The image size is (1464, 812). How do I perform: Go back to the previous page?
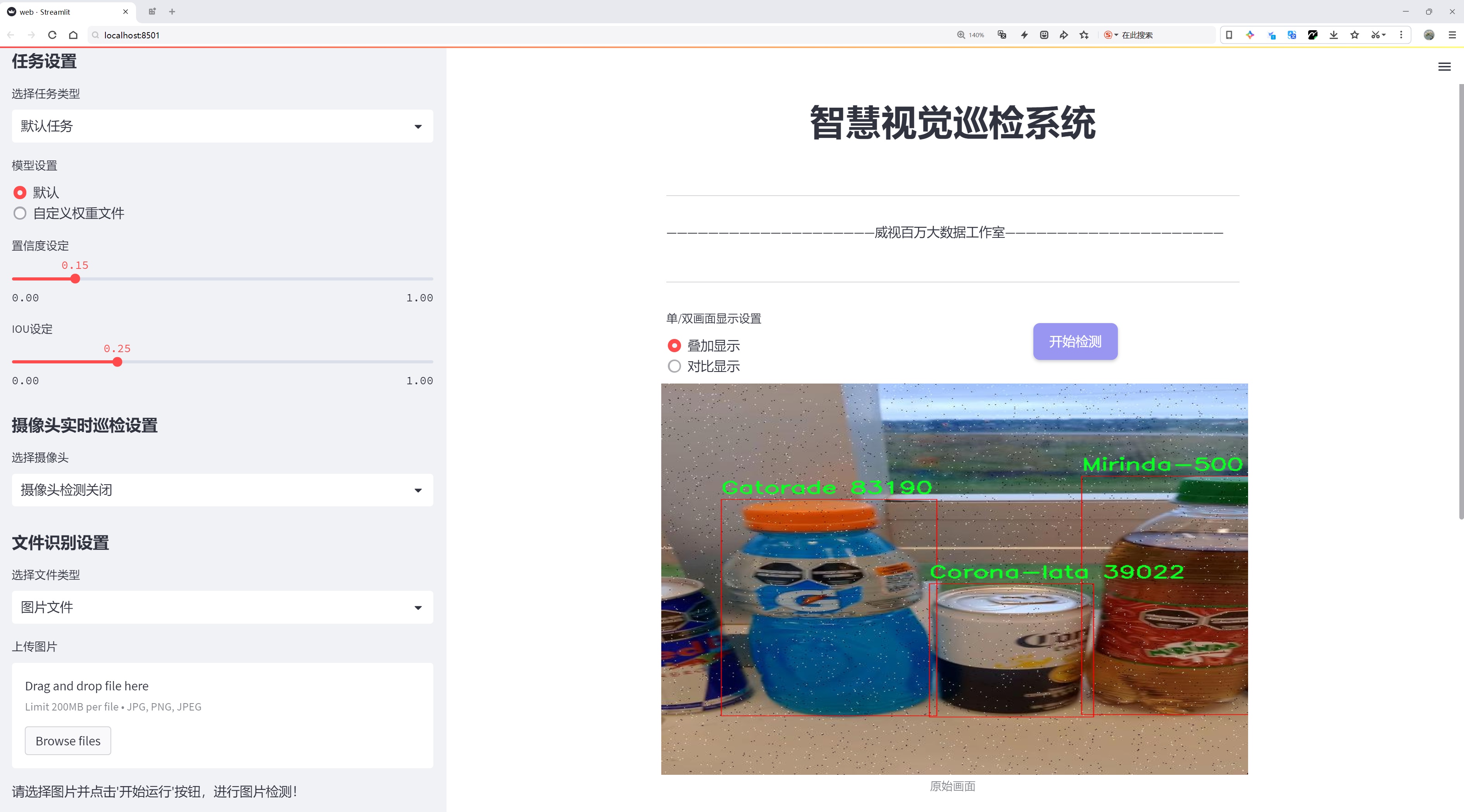click(x=11, y=35)
